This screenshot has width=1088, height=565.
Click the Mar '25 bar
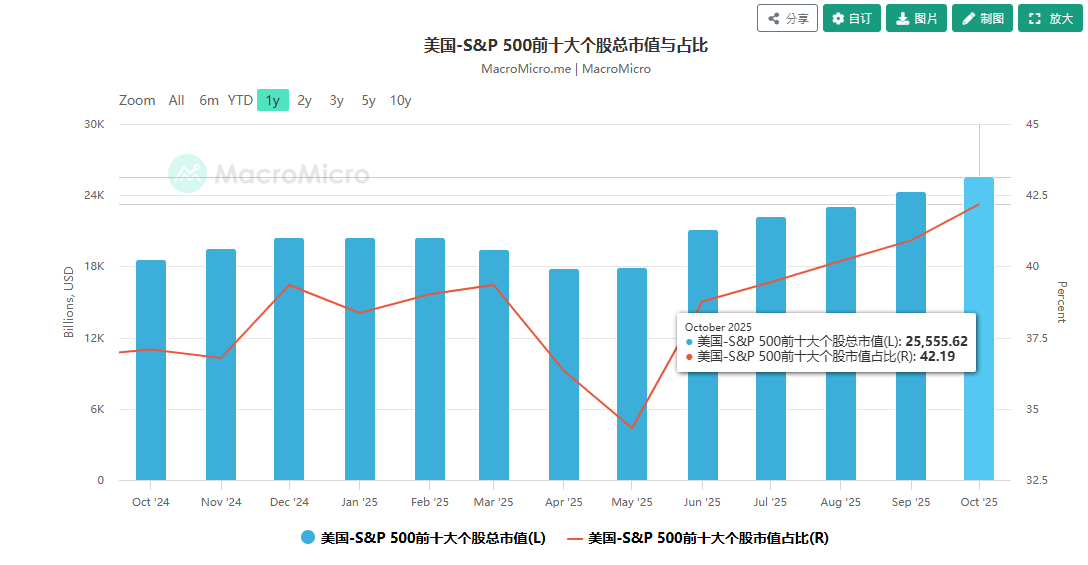click(x=493, y=365)
